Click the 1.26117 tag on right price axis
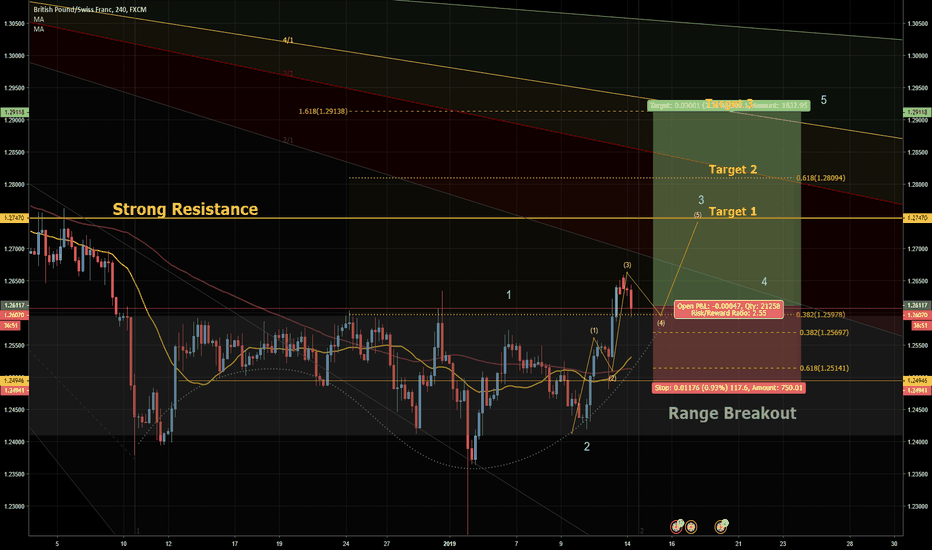 click(916, 306)
